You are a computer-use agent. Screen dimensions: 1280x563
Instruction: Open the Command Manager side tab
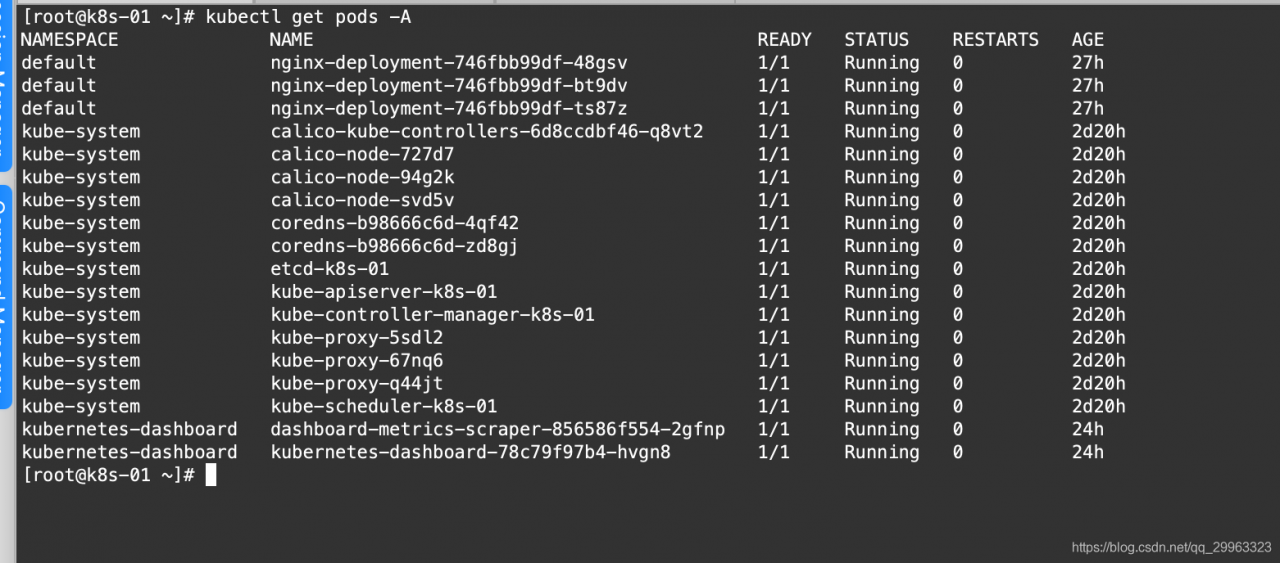click(x=5, y=300)
